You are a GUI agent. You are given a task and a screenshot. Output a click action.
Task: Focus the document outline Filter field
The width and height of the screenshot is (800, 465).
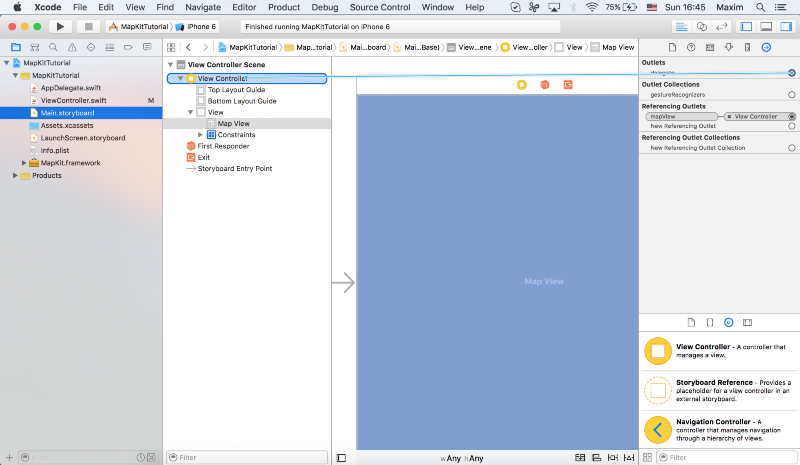[247, 457]
